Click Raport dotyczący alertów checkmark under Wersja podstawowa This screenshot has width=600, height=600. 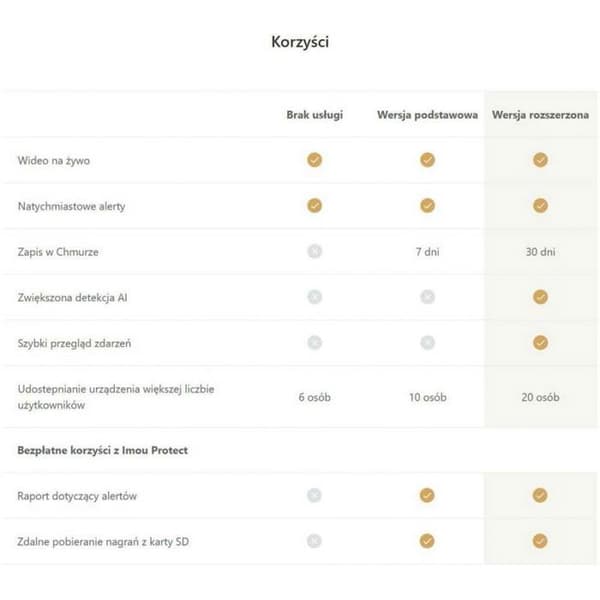(x=427, y=495)
